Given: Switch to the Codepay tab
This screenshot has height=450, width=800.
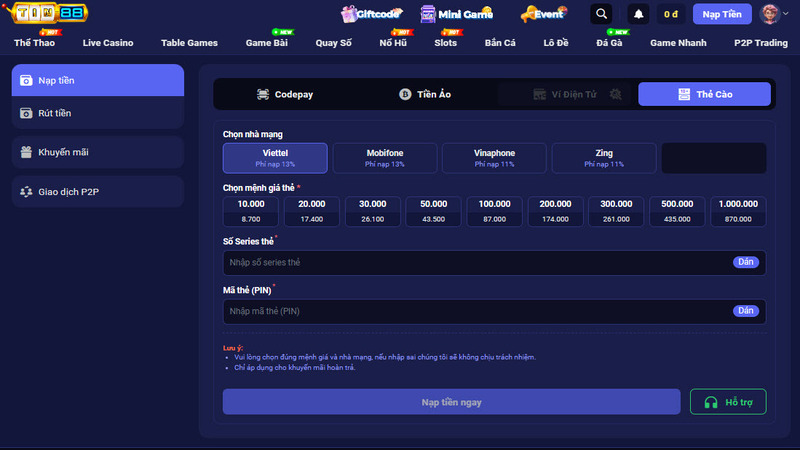Looking at the screenshot, I should [285, 94].
